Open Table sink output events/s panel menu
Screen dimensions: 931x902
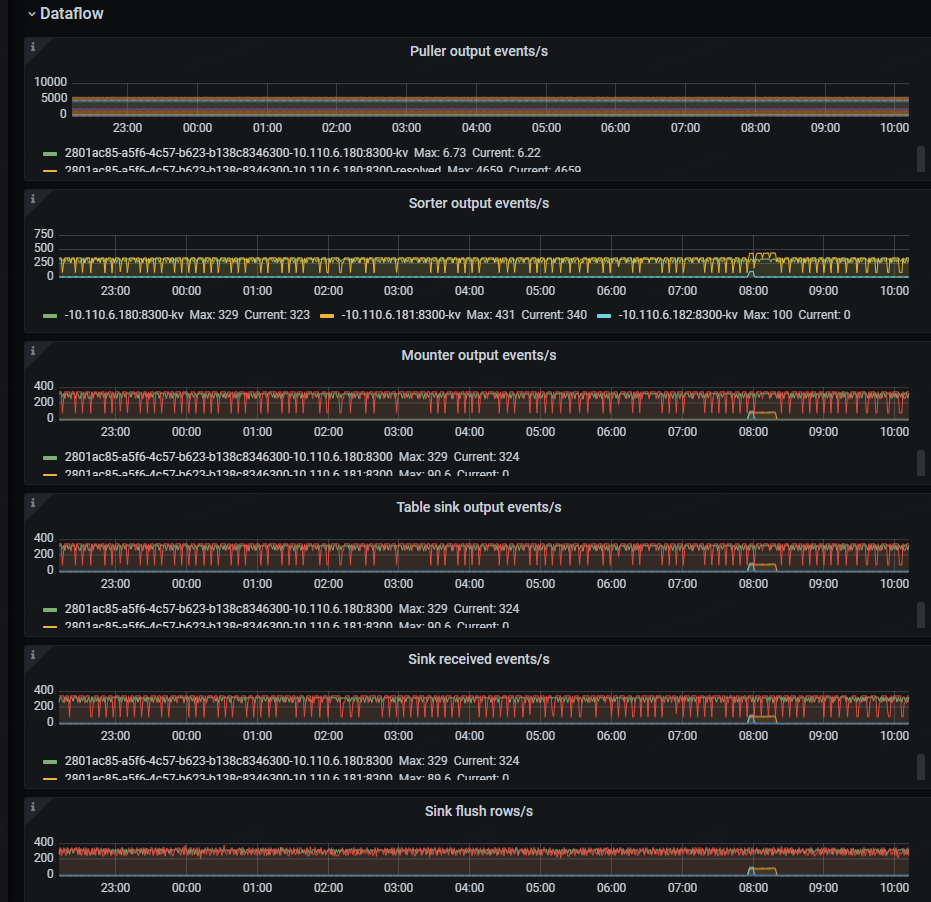pyautogui.click(x=478, y=508)
